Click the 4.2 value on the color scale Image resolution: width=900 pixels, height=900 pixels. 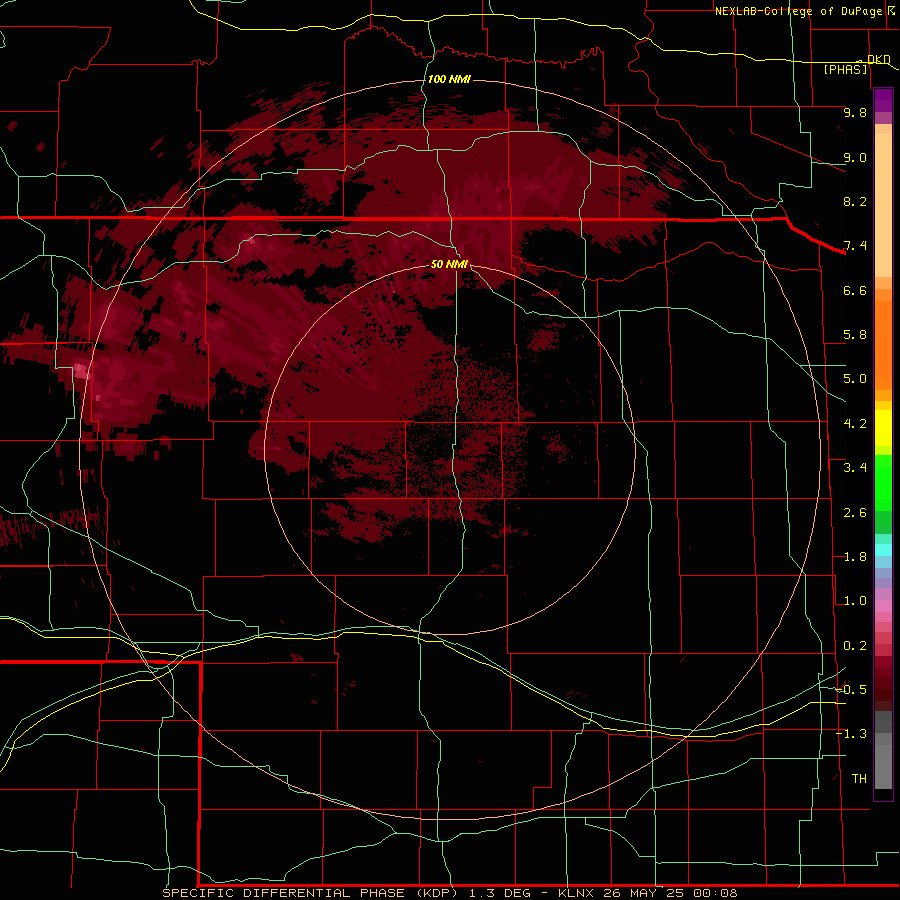point(855,424)
